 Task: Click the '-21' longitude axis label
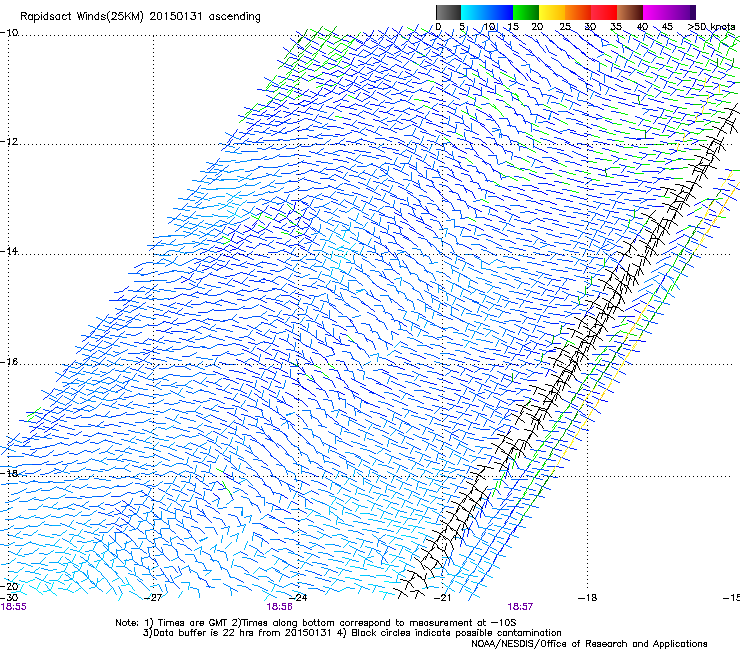(x=442, y=598)
